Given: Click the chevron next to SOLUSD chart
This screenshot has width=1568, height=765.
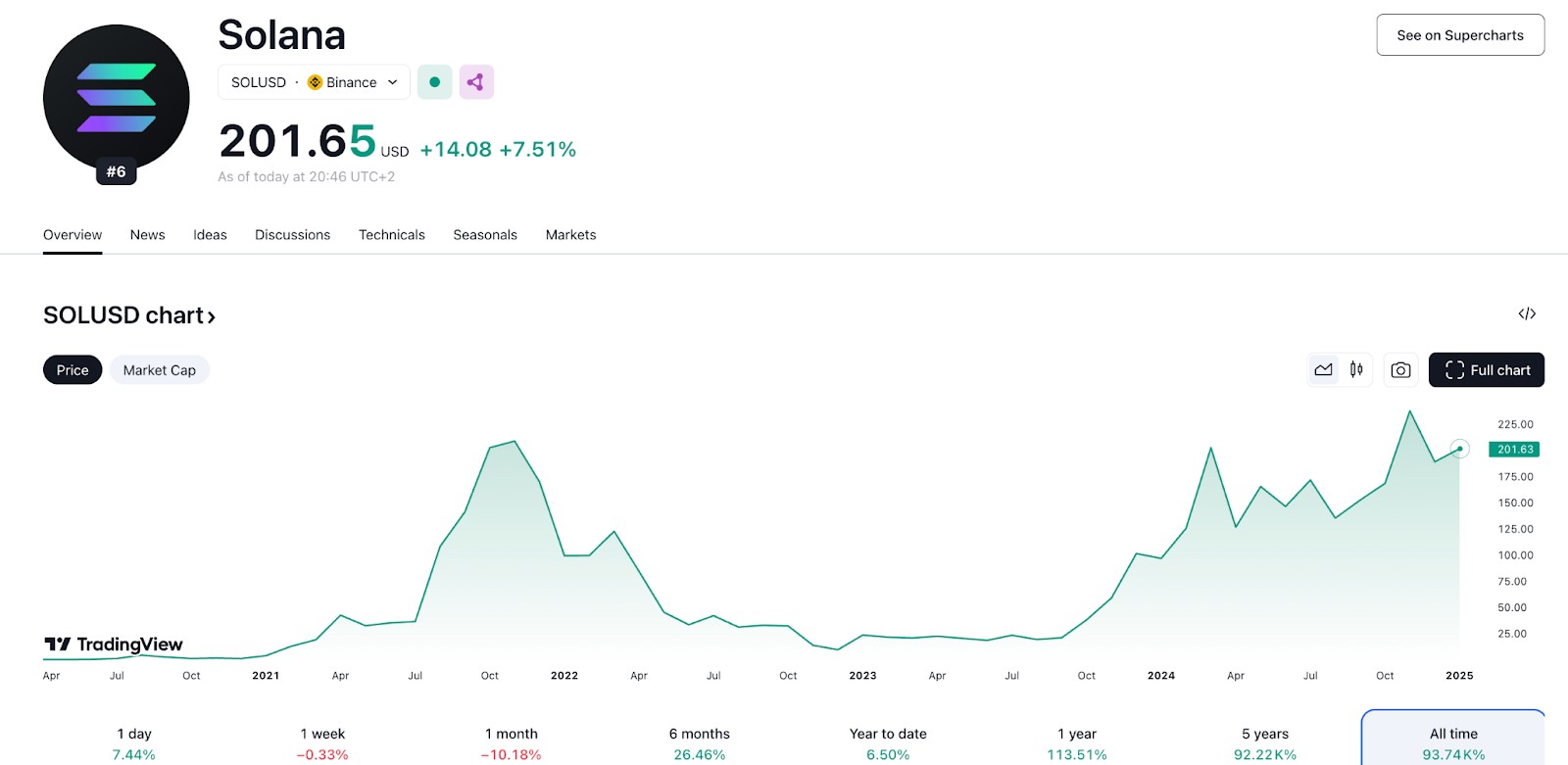Looking at the screenshot, I should [x=212, y=316].
